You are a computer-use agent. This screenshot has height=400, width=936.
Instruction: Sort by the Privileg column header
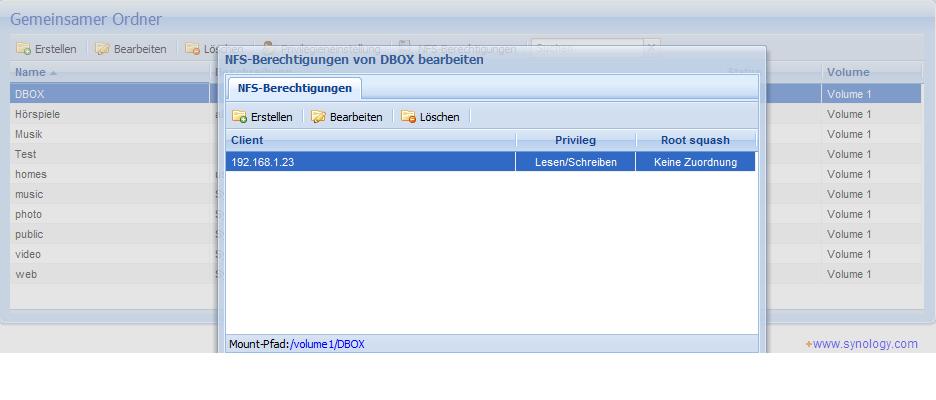pos(575,141)
